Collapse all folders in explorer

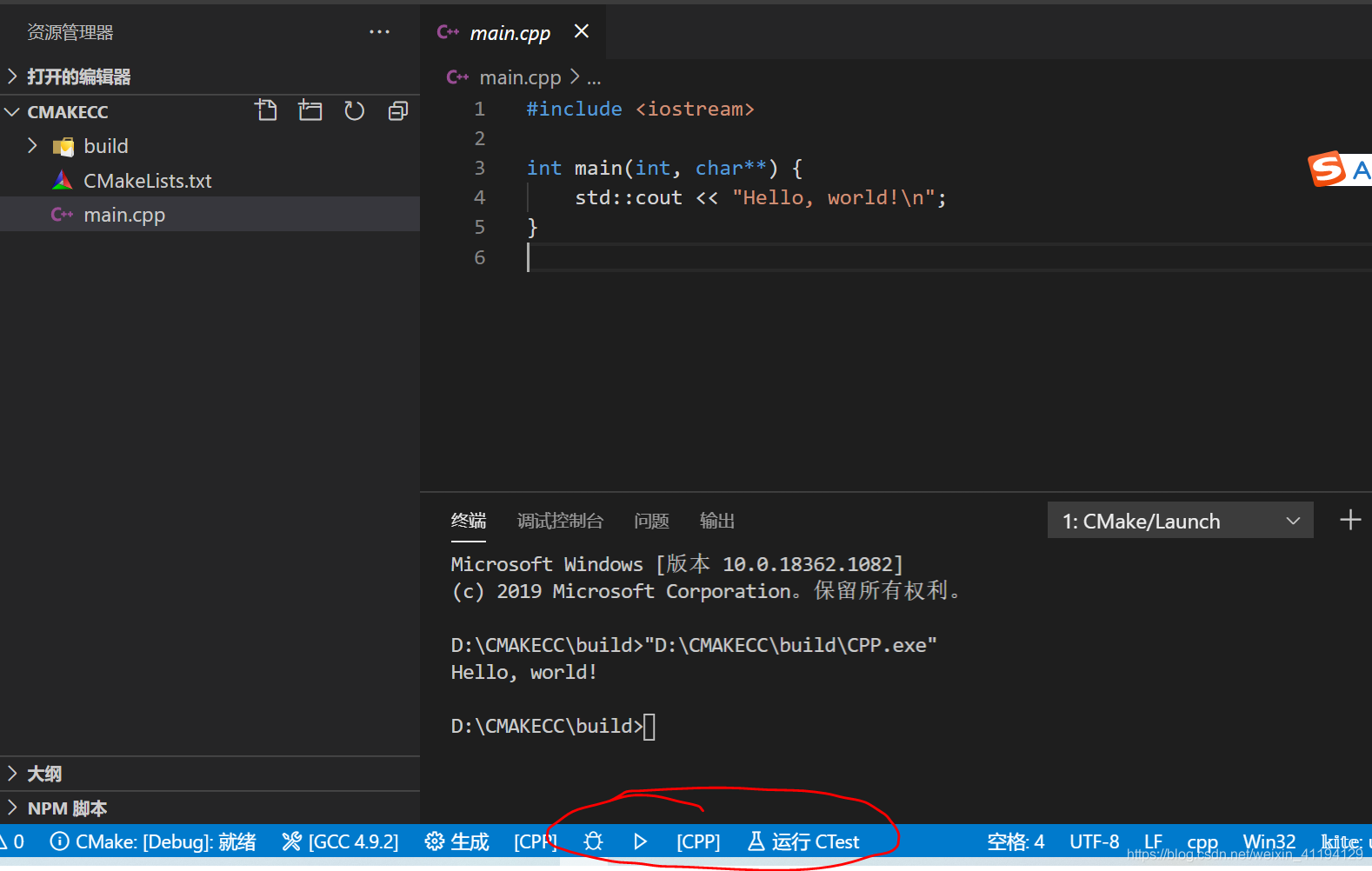coord(398,110)
